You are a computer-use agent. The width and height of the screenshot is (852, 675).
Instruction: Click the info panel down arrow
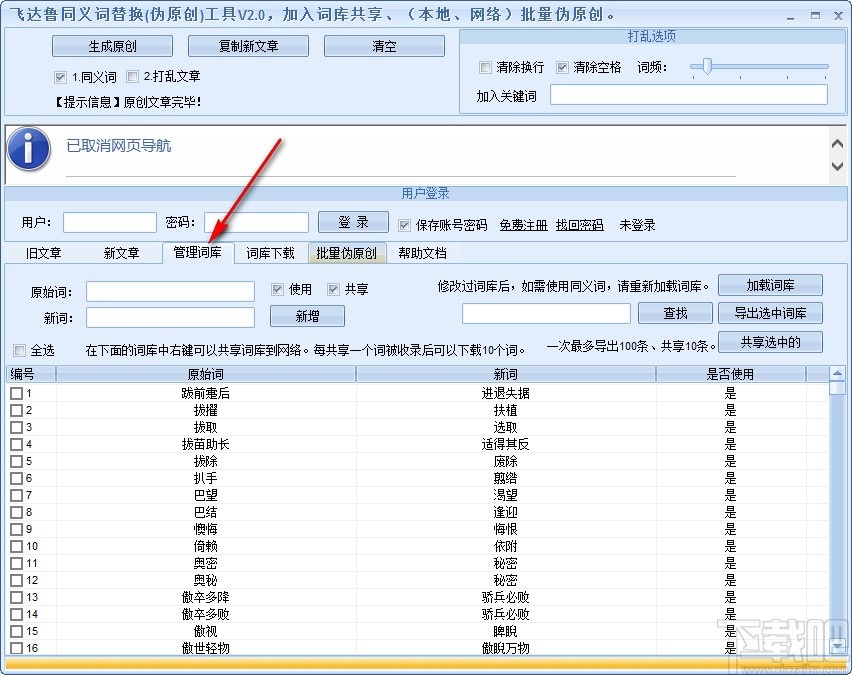(x=837, y=166)
